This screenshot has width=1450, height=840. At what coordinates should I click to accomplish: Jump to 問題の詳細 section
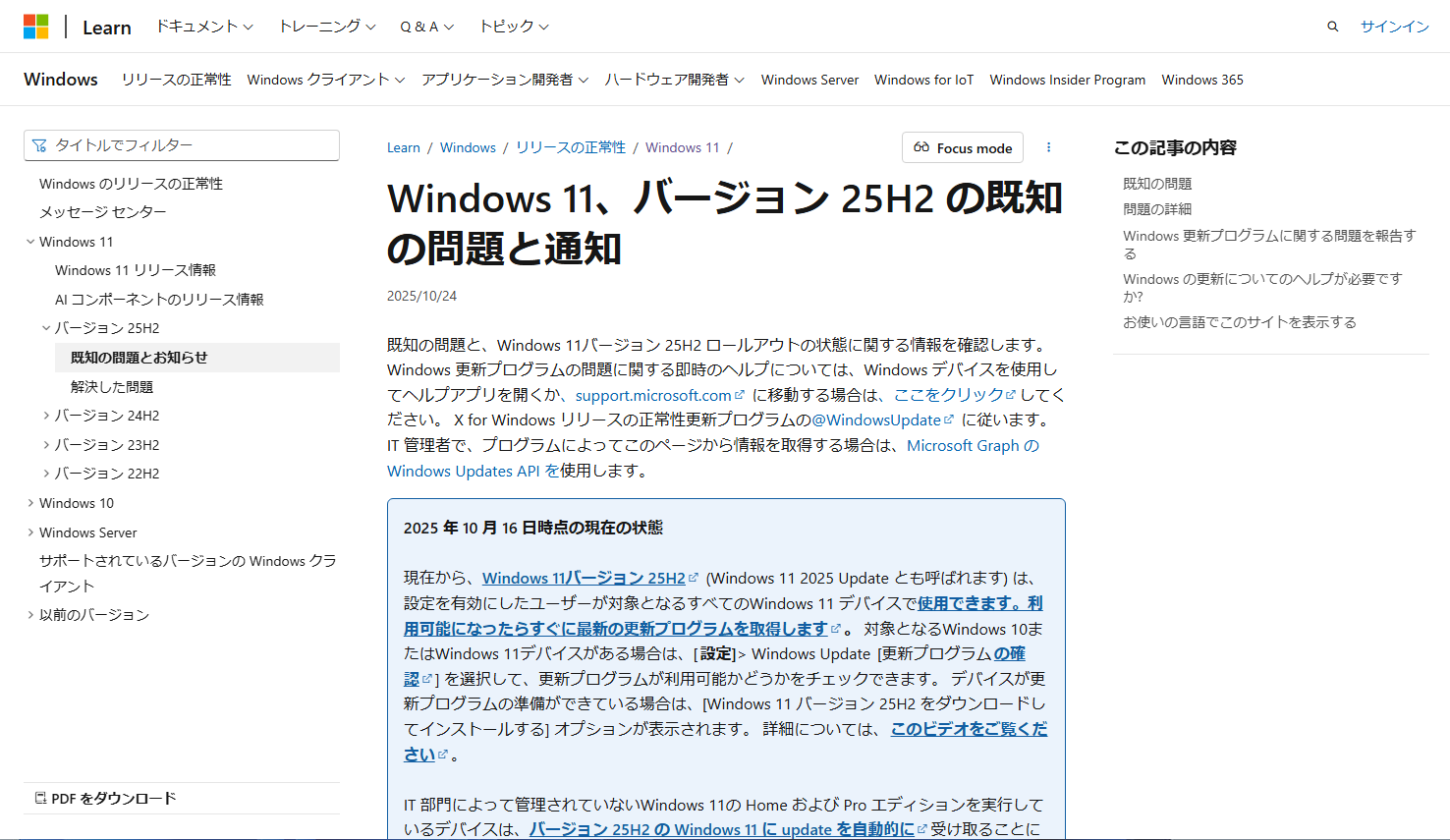coord(1156,209)
